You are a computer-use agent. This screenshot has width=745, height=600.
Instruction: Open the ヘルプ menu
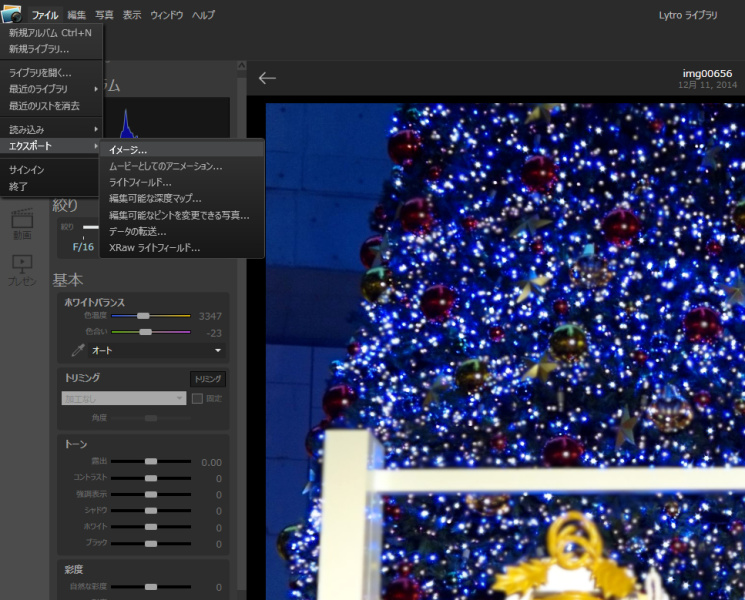[203, 15]
